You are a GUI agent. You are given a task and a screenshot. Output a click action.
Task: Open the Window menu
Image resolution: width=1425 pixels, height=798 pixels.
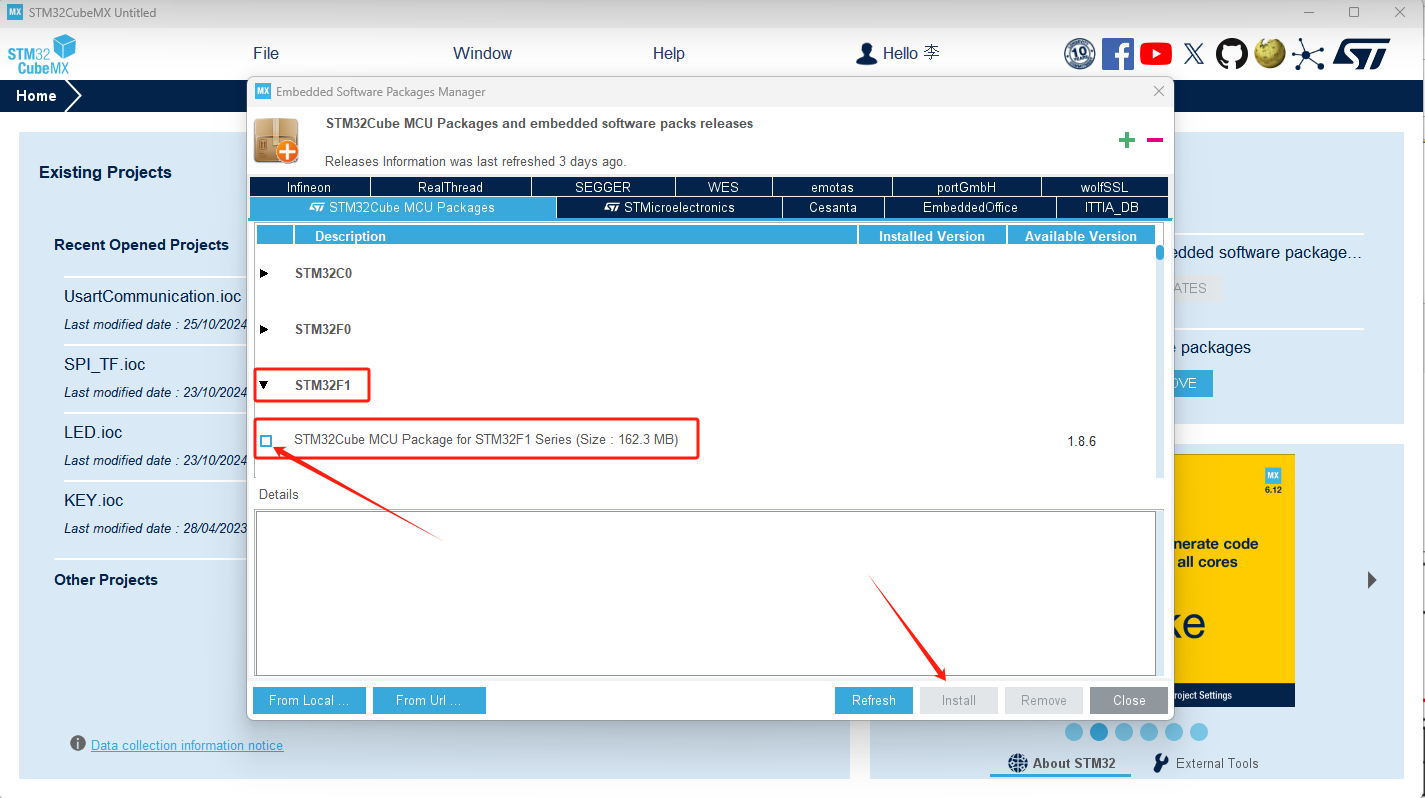coord(482,54)
